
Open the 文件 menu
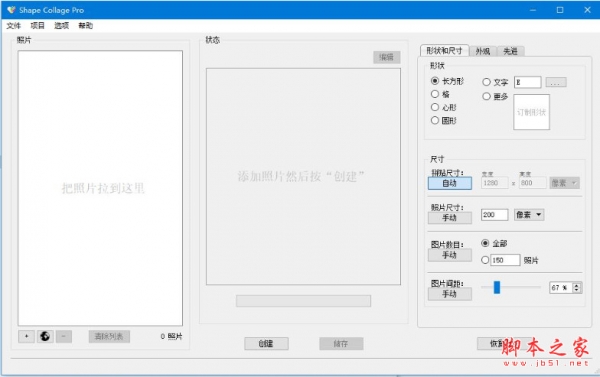[x=13, y=26]
